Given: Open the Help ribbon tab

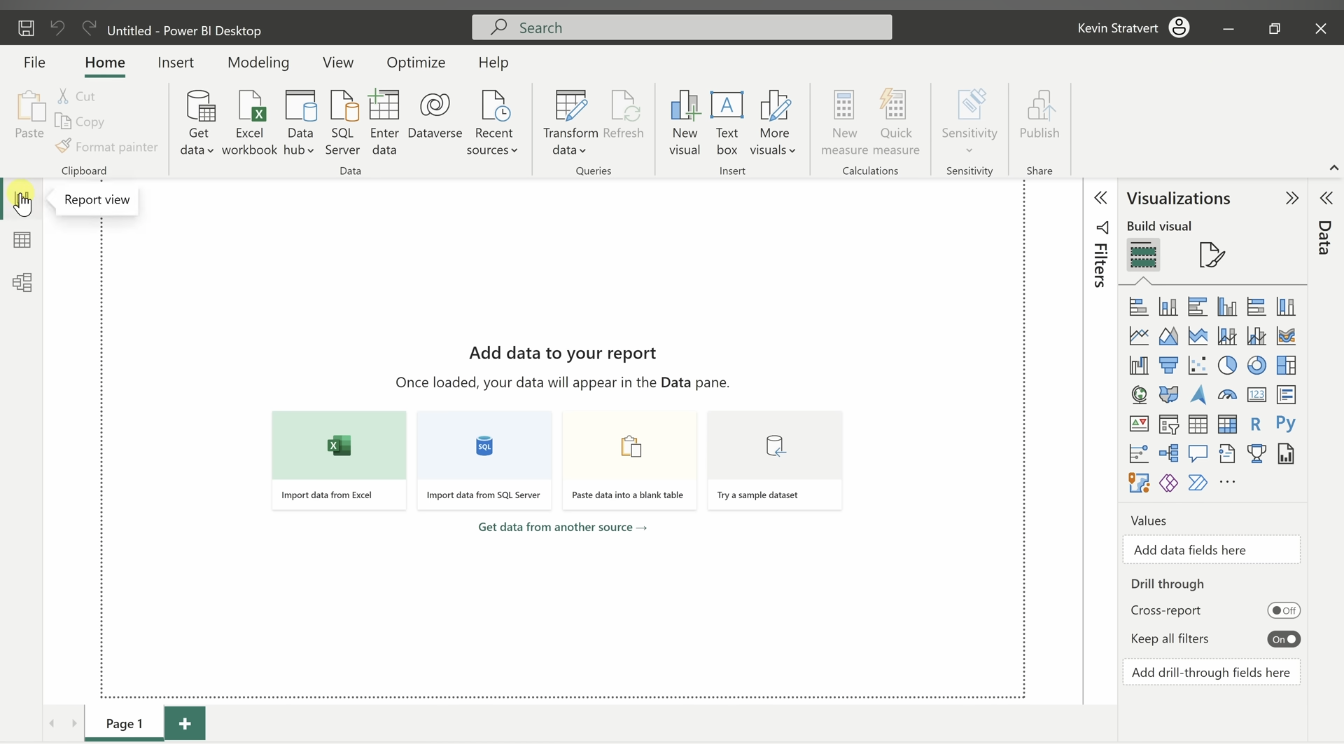Looking at the screenshot, I should click(x=493, y=62).
